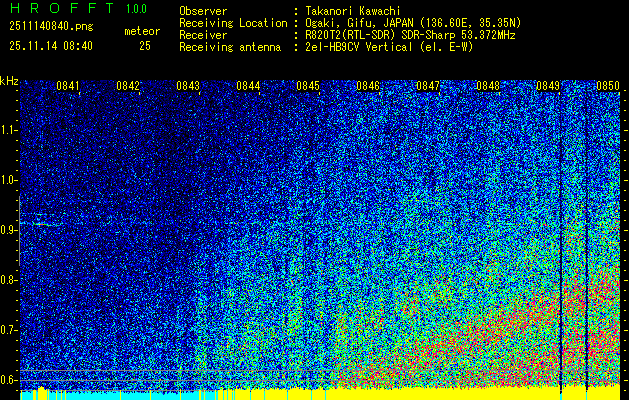The width and height of the screenshot is (629, 400).
Task: Select the location Ogaki, Gifu, JAPAN text
Action: tap(413, 23)
